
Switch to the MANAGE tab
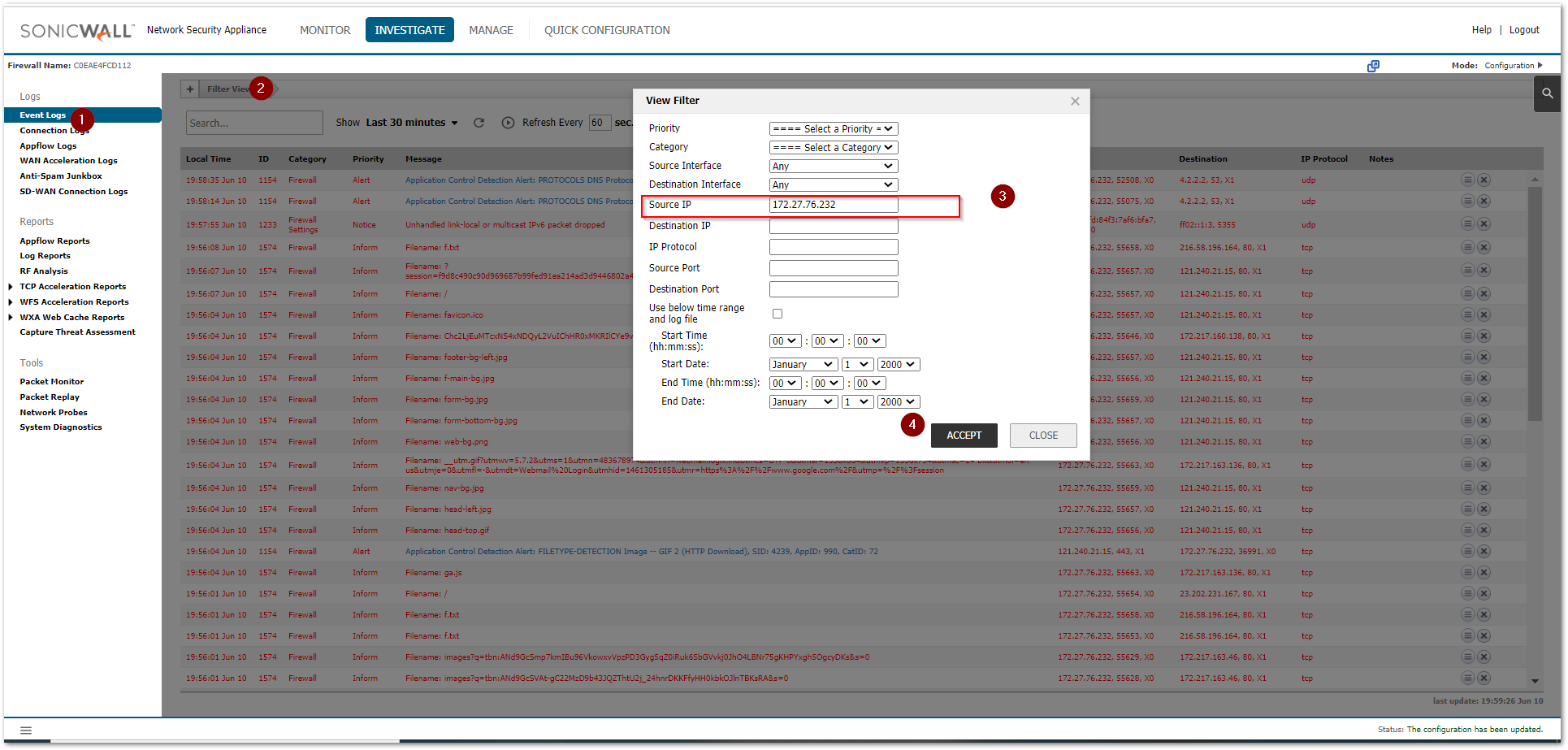click(x=491, y=30)
